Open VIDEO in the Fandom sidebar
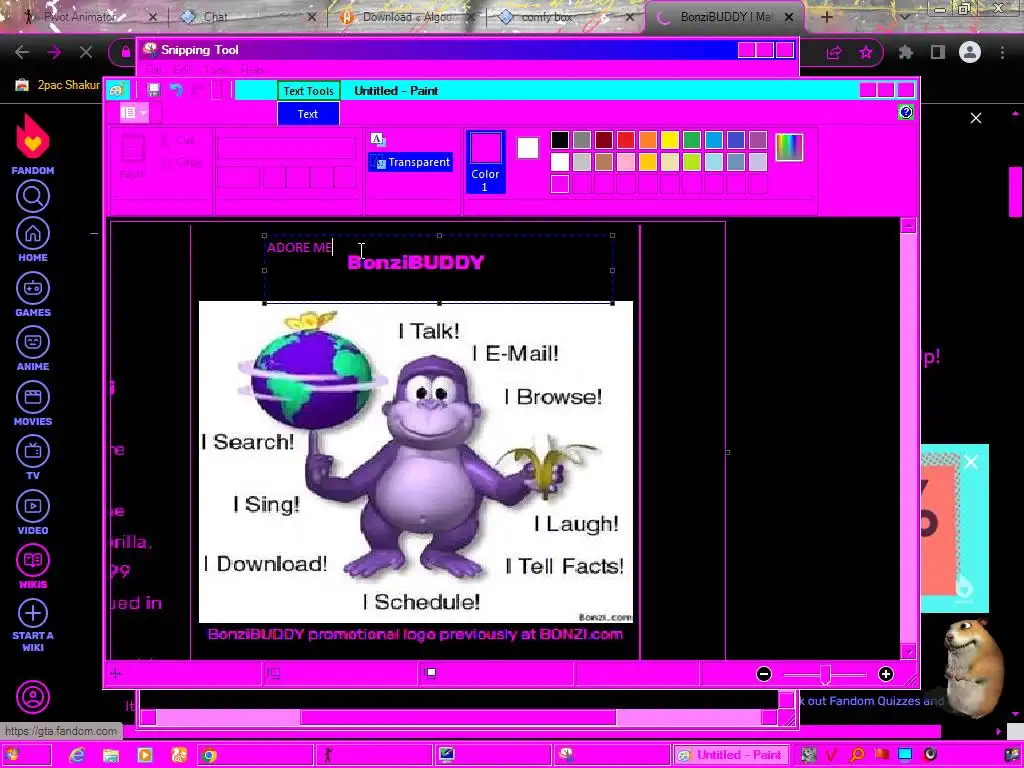Viewport: 1024px width, 768px height. coord(33,513)
